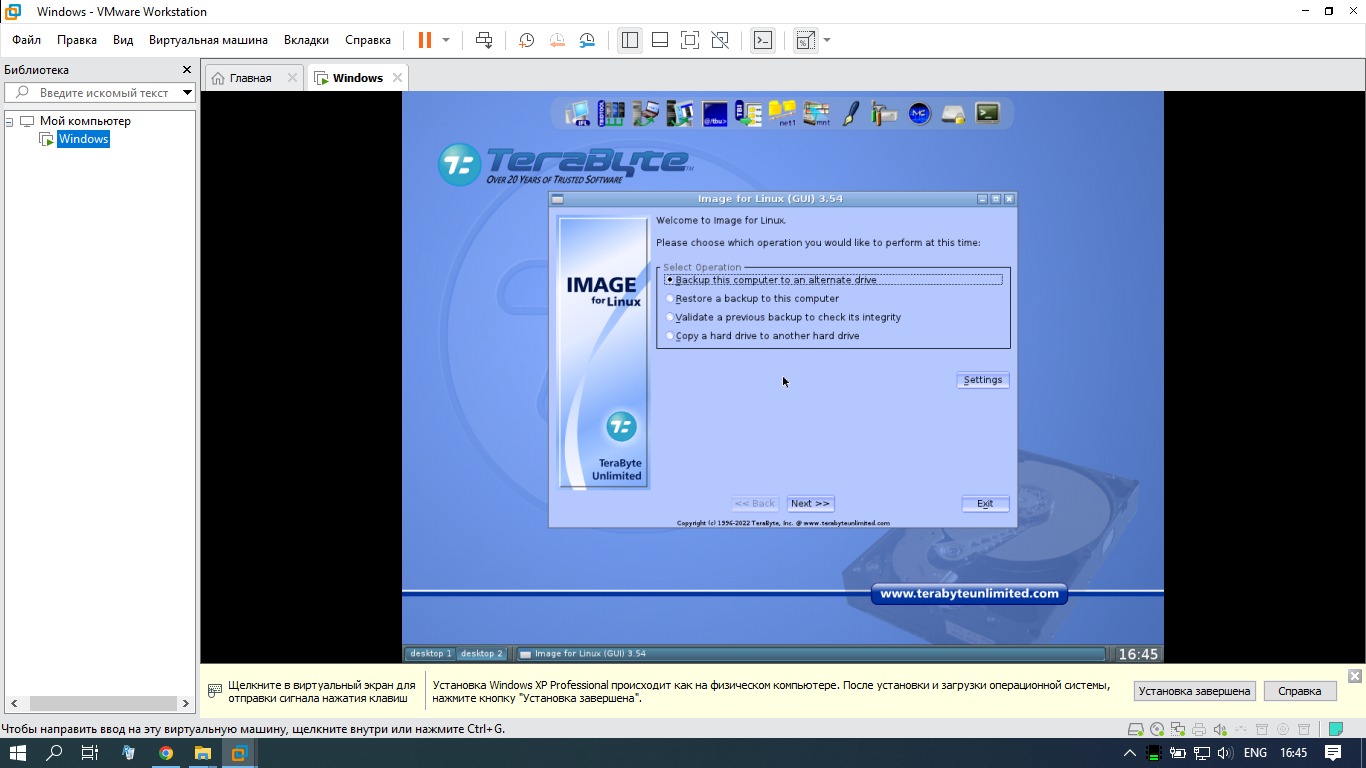Click the locked drive icon in dock
1366x768 pixels.
pyautogui.click(x=953, y=114)
